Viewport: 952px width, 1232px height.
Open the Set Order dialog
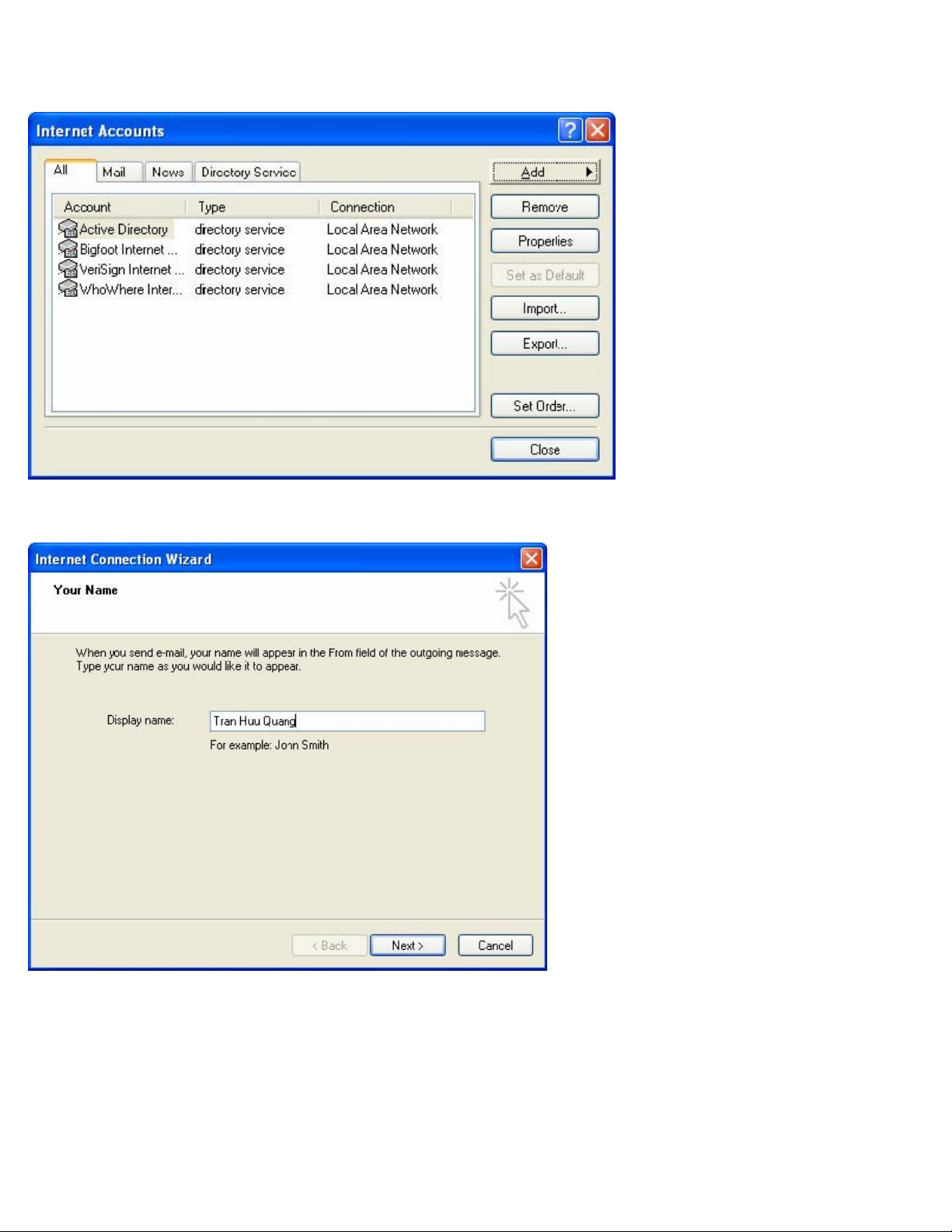click(x=545, y=406)
